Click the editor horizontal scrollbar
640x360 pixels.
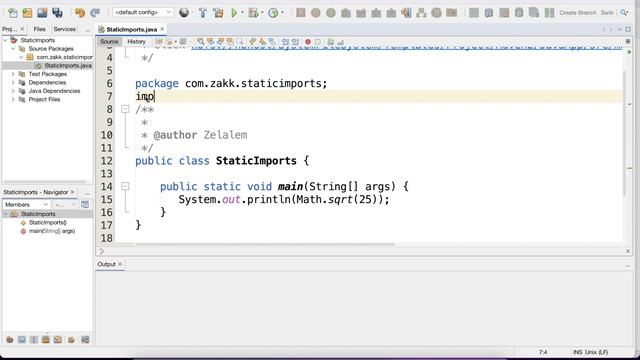(x=265, y=244)
